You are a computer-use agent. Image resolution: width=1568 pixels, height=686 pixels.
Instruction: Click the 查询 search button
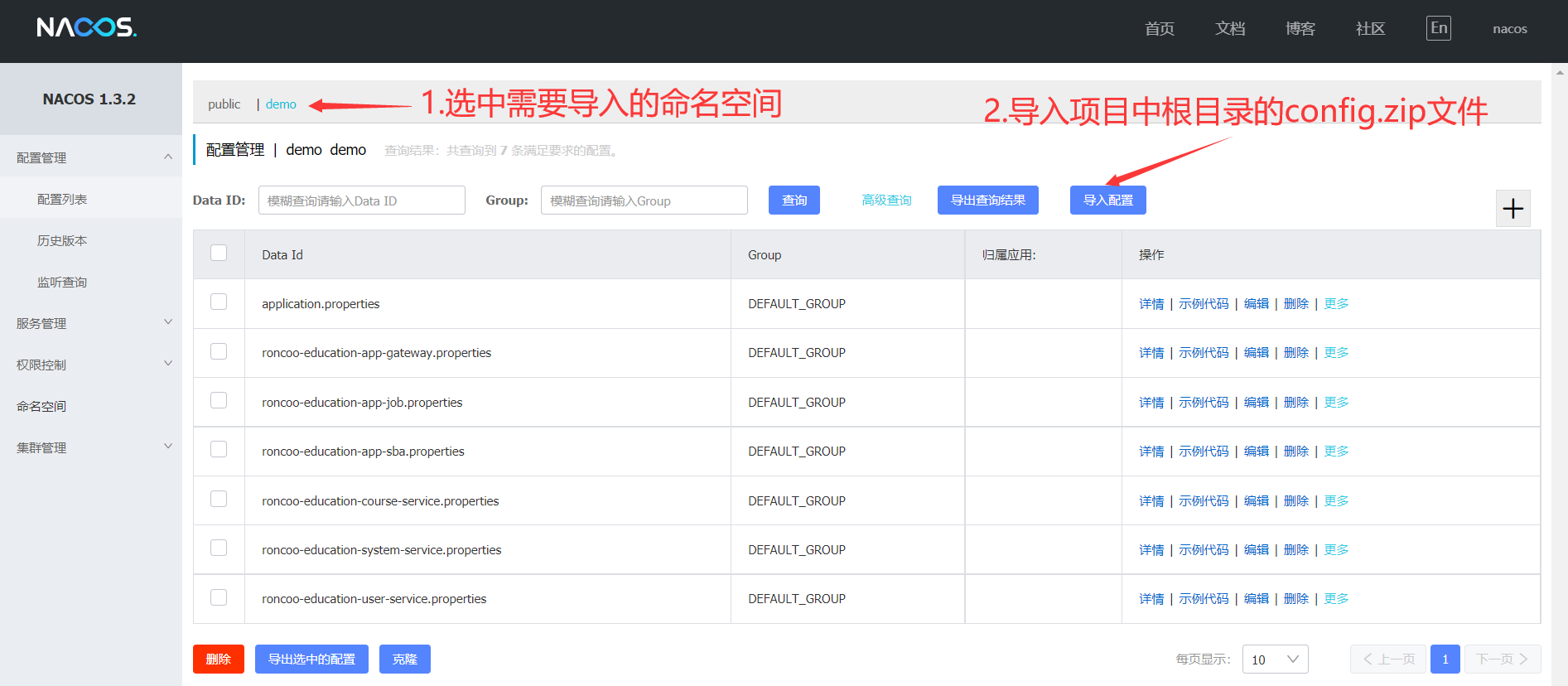coord(794,200)
